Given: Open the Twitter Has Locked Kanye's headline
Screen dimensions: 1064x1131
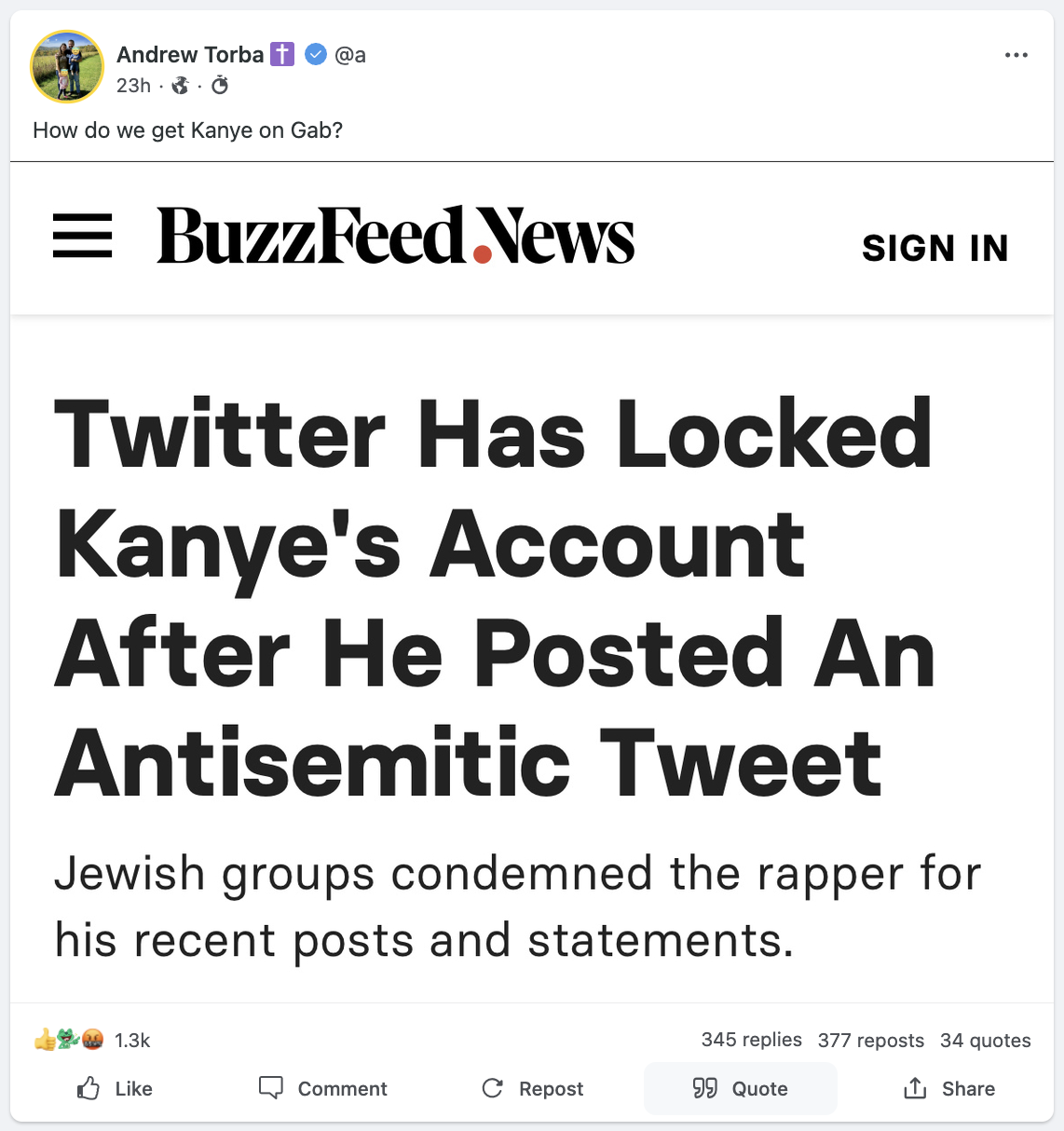Looking at the screenshot, I should click(x=494, y=596).
